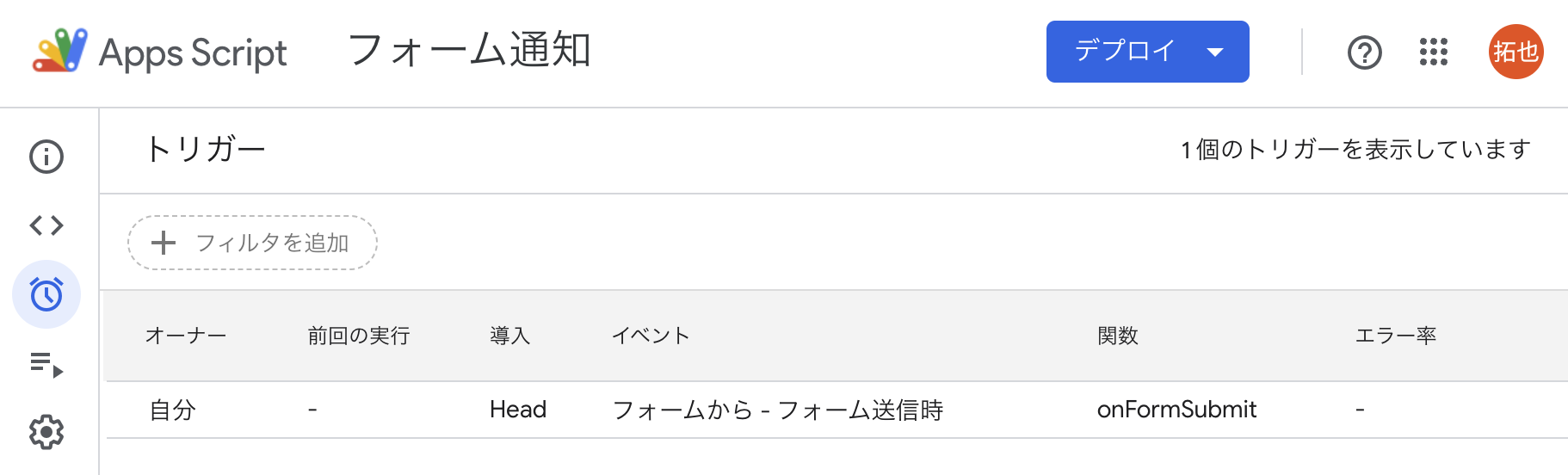Click the デプロイ dropdown arrow

tap(1215, 52)
